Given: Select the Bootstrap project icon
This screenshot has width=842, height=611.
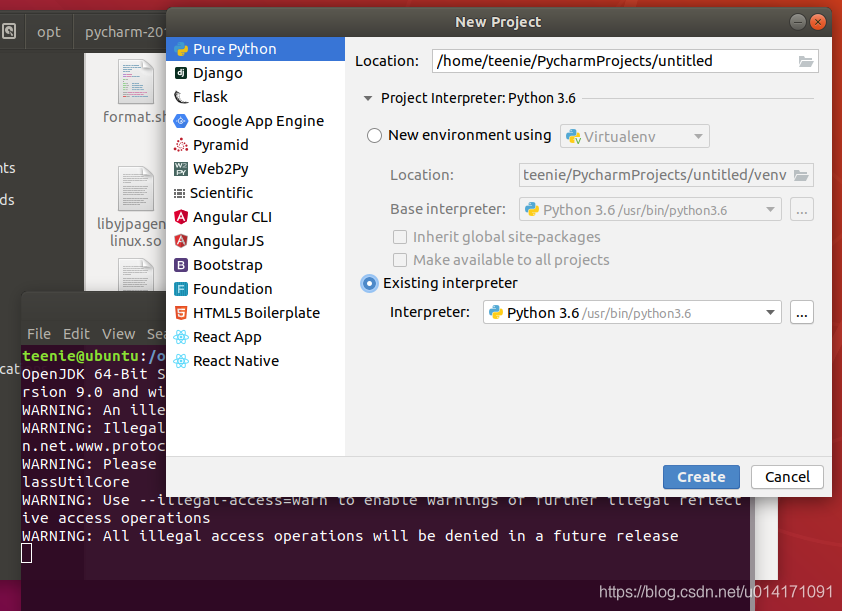Looking at the screenshot, I should 181,265.
